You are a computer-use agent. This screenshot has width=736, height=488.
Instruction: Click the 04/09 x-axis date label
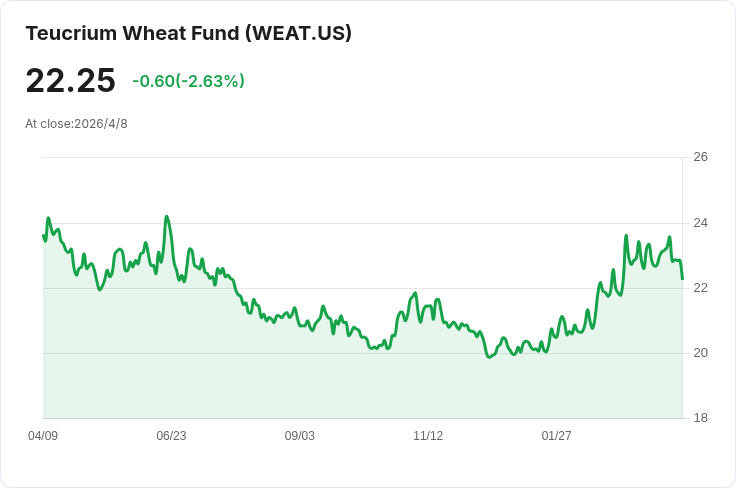(x=43, y=436)
